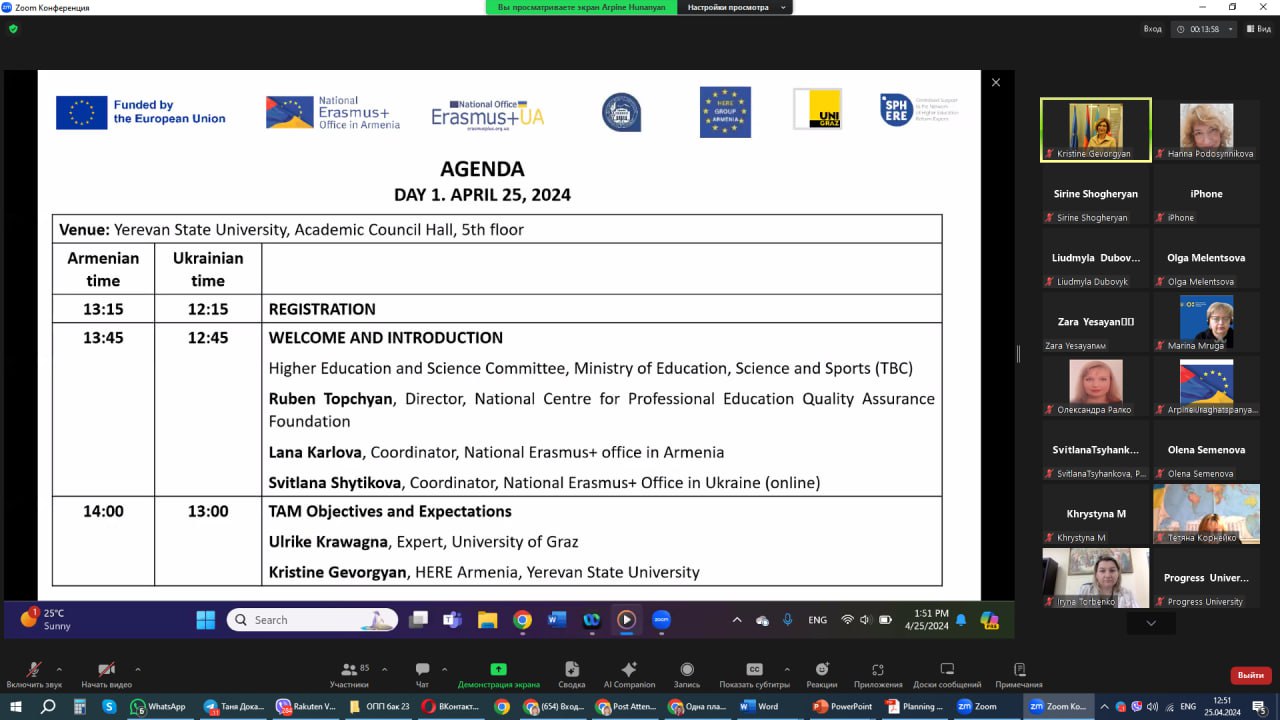Open the Реакции reactions icon

point(822,670)
